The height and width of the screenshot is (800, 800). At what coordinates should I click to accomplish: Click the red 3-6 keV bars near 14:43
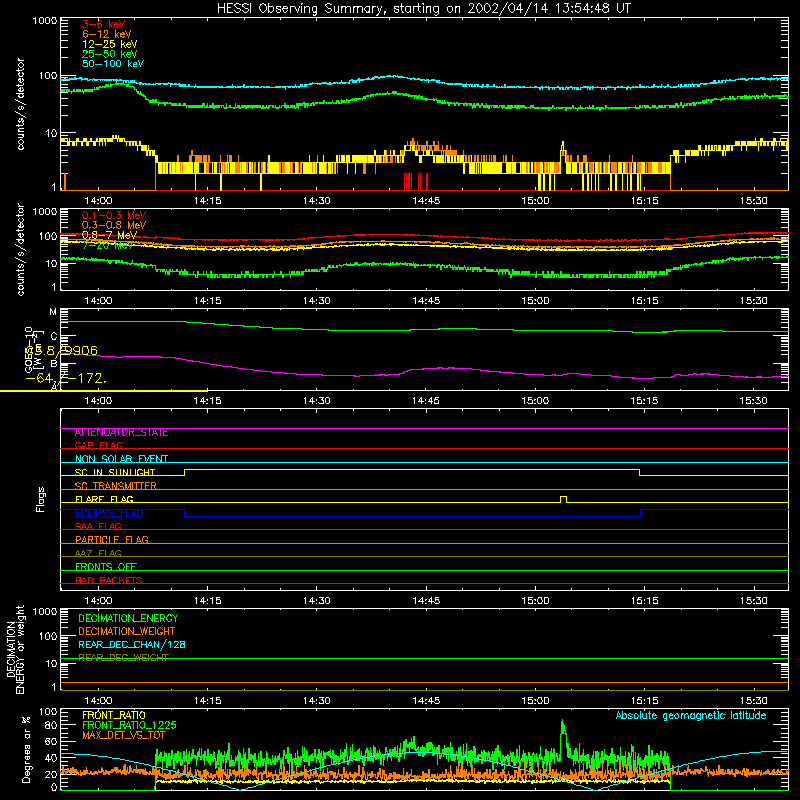415,181
